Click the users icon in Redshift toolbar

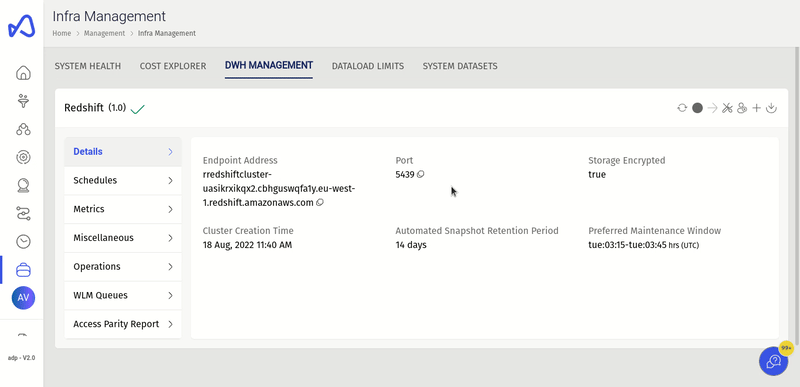click(x=742, y=108)
